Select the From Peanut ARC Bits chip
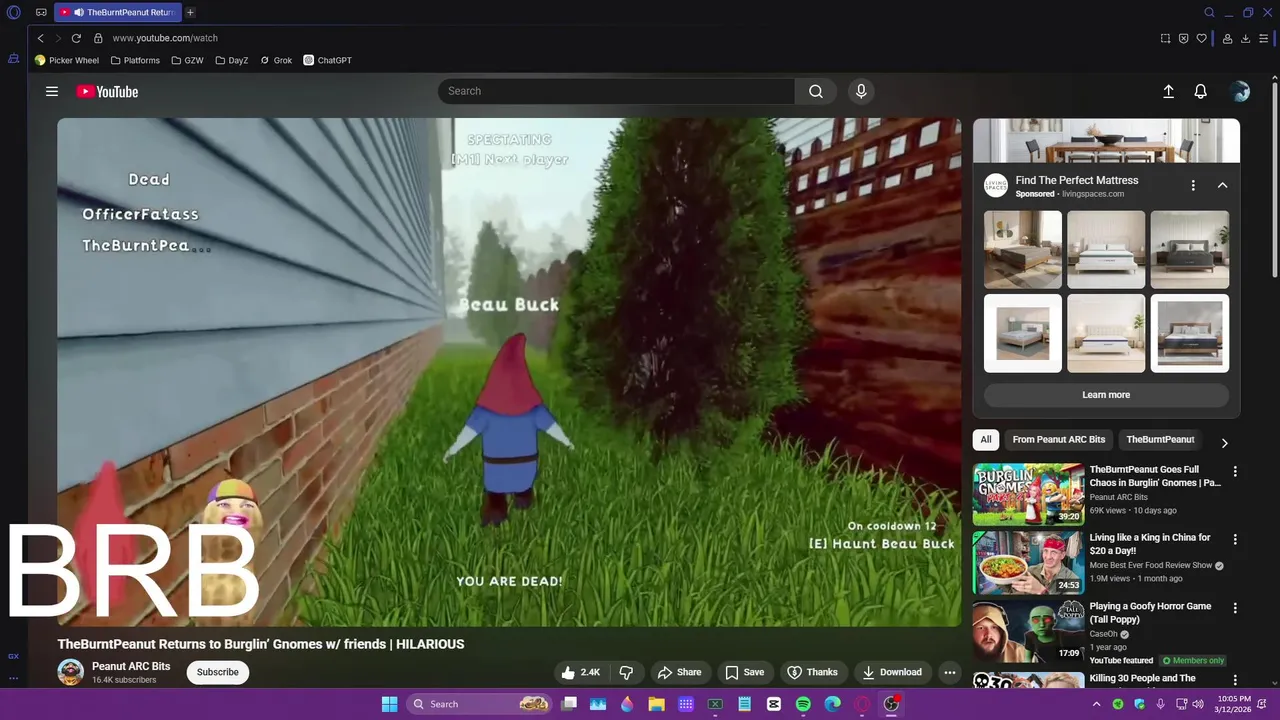 pos(1058,439)
